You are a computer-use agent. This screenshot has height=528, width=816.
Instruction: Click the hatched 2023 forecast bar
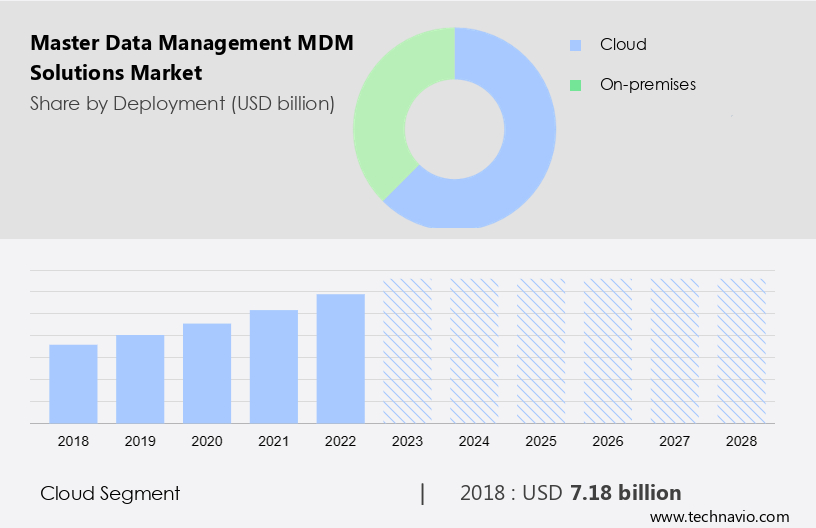[x=408, y=351]
